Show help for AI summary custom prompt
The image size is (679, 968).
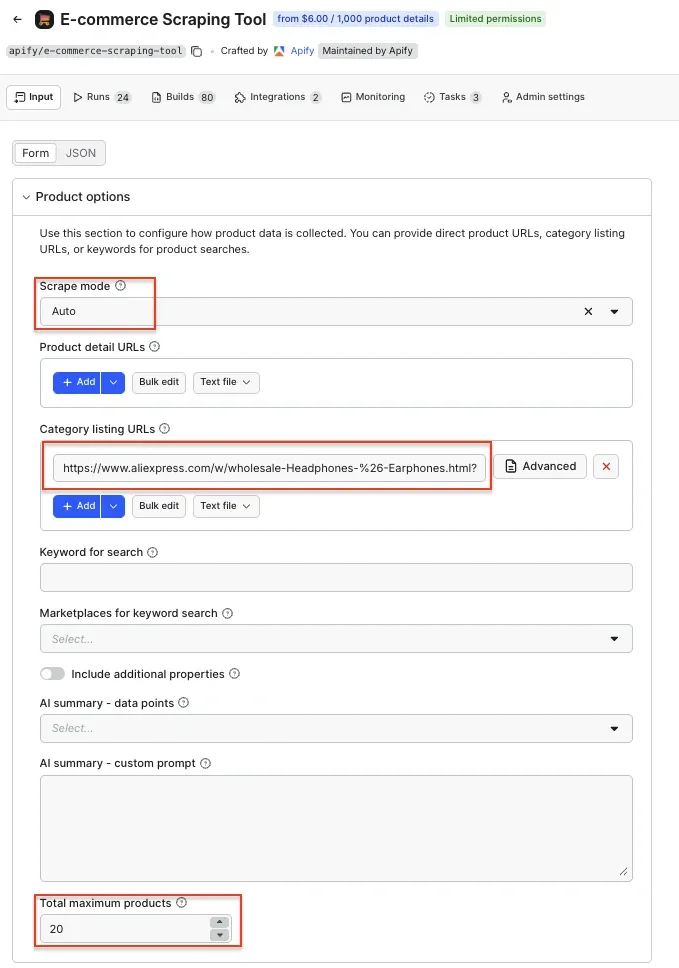[206, 763]
